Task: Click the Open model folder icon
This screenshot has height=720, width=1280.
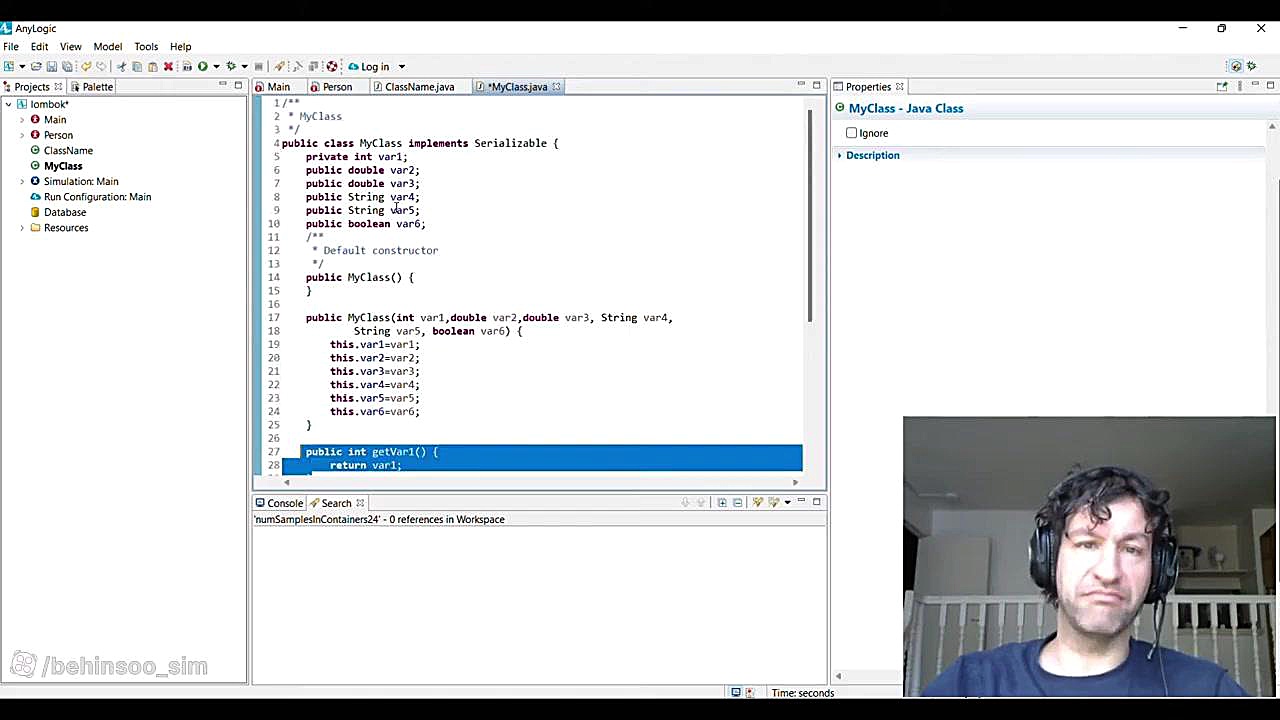Action: point(36,67)
